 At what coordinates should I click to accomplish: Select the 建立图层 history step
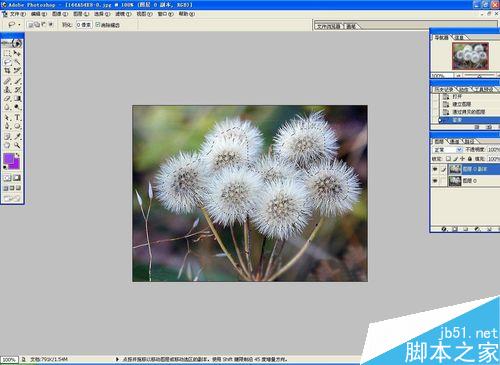pos(462,104)
